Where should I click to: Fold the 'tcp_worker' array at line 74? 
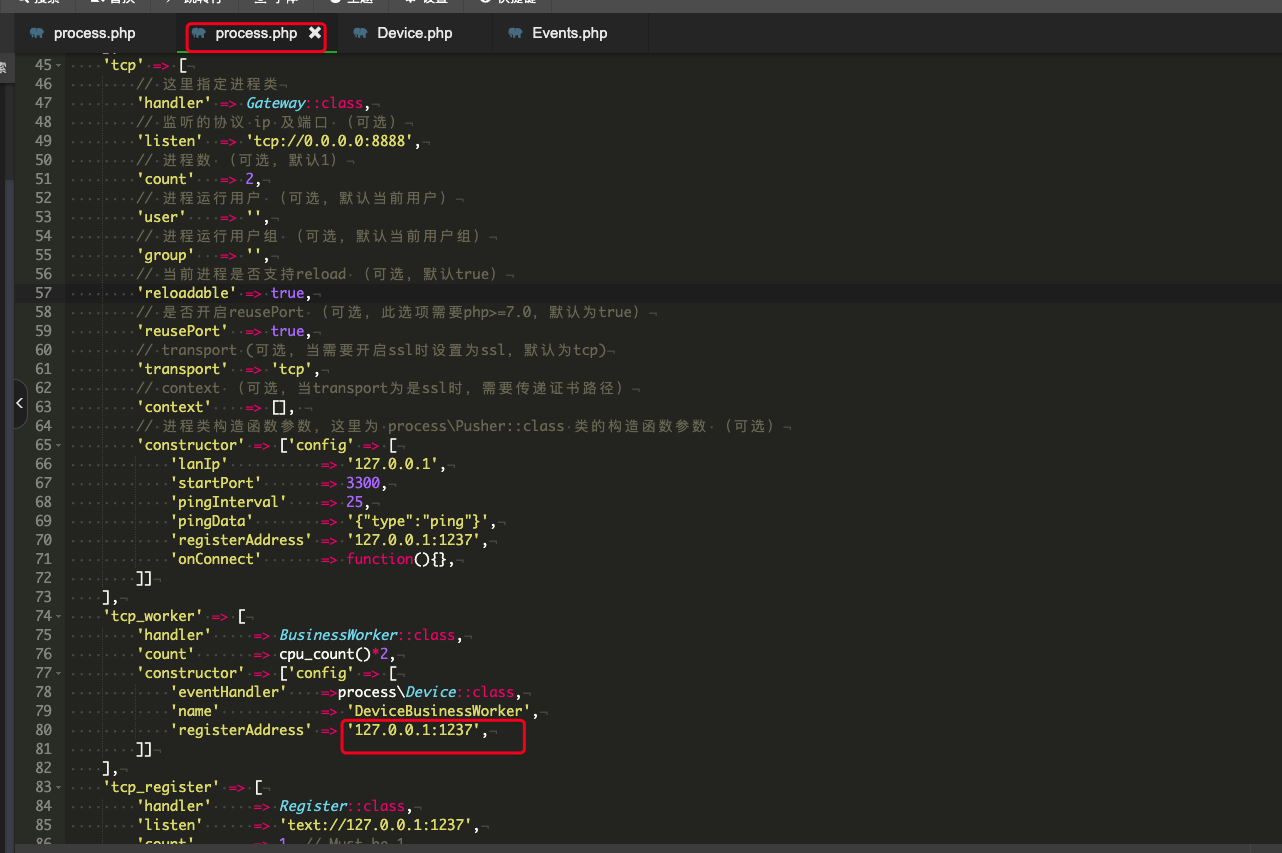point(60,616)
